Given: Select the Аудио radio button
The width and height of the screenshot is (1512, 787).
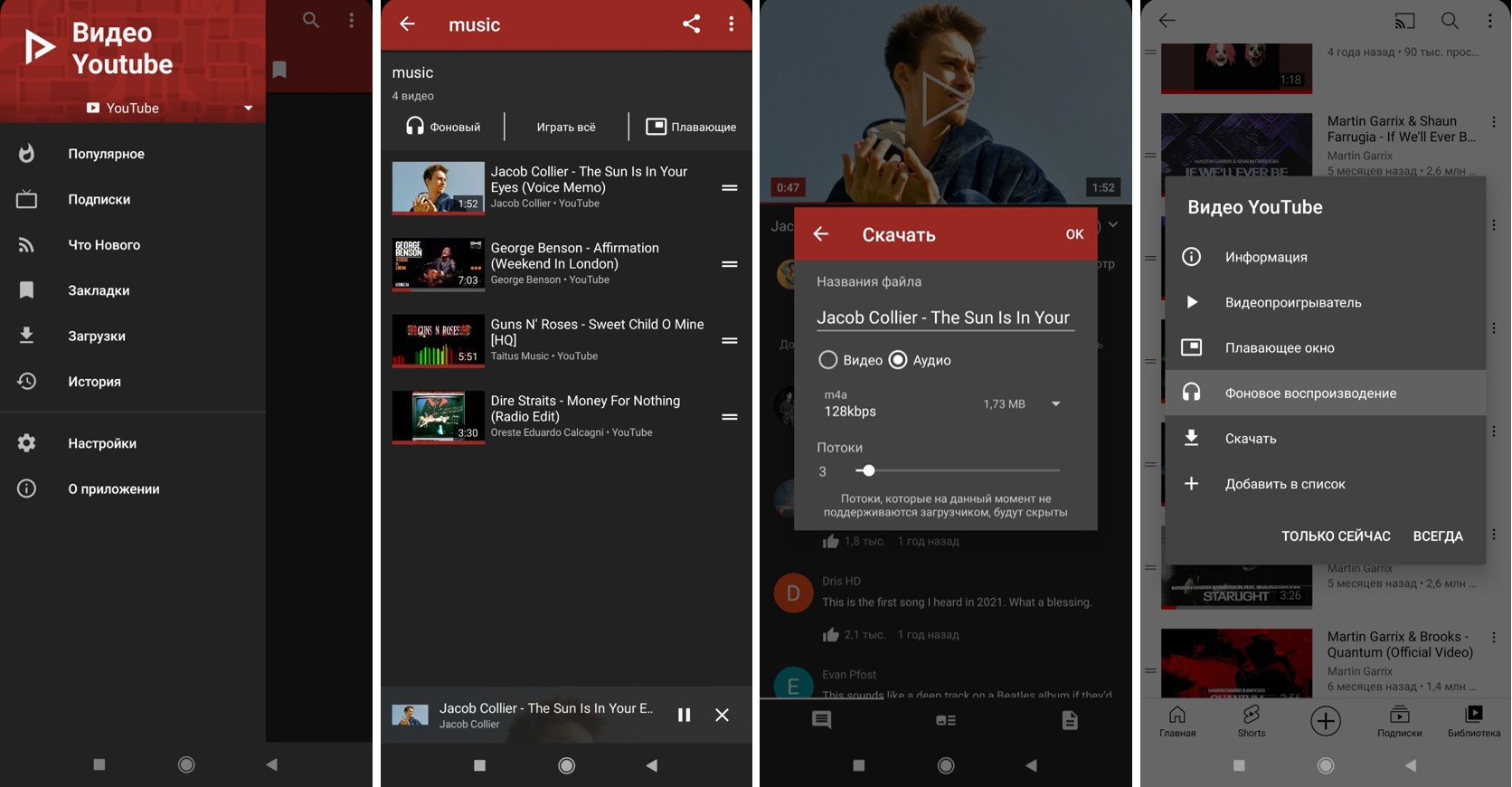Looking at the screenshot, I should click(x=898, y=360).
